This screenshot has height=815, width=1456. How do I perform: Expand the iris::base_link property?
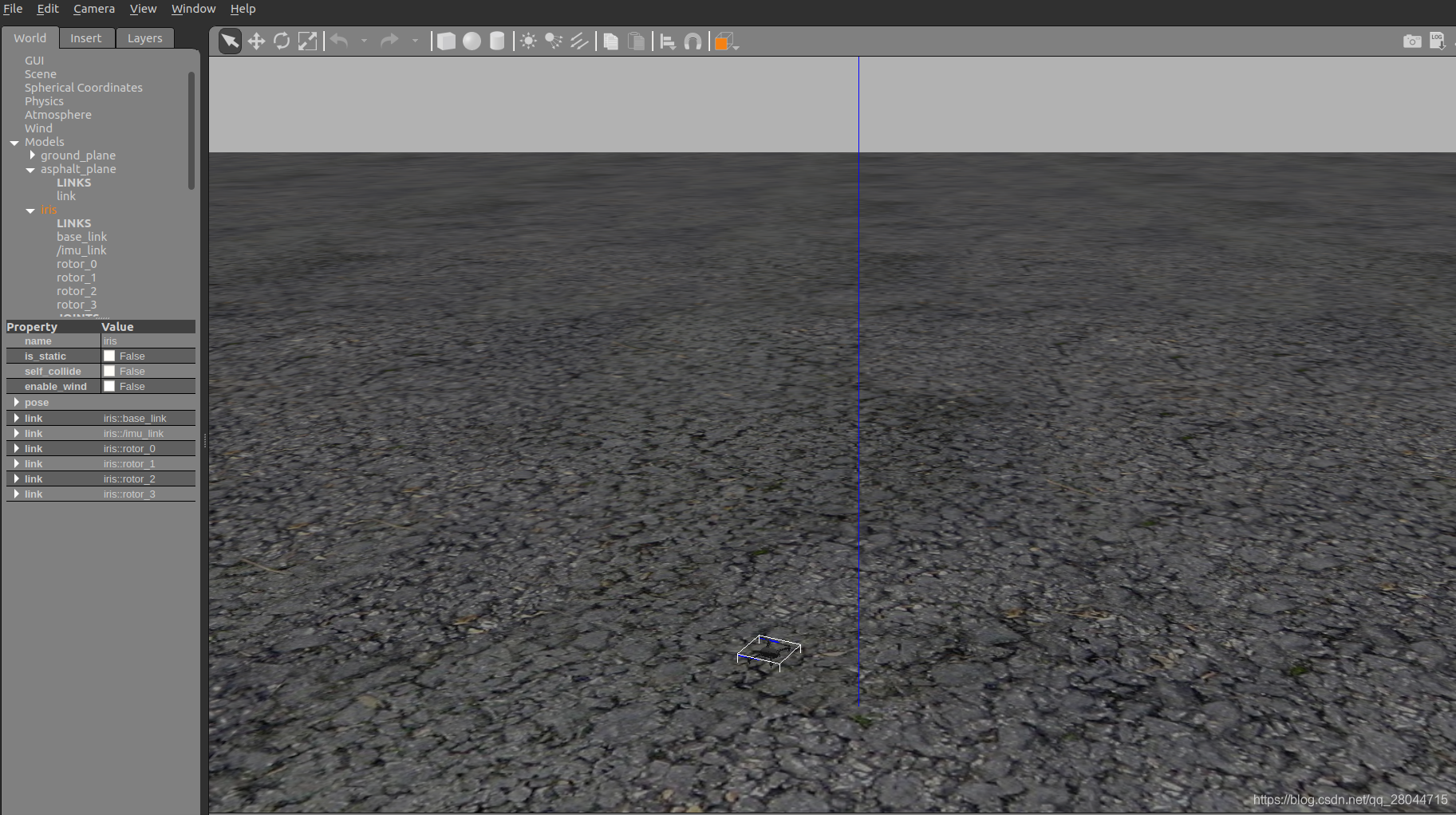click(x=16, y=418)
